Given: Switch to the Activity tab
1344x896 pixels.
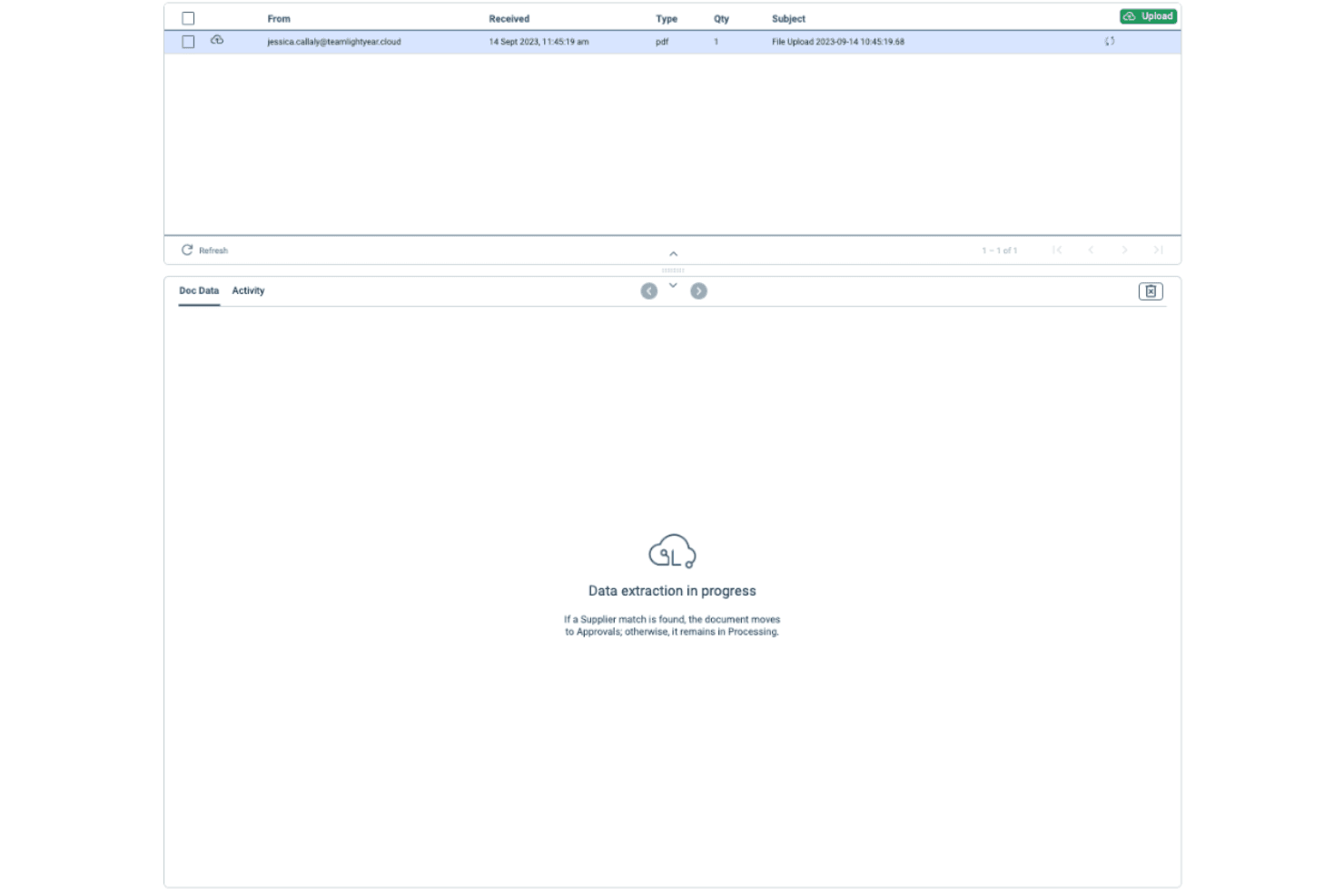Looking at the screenshot, I should pos(248,290).
